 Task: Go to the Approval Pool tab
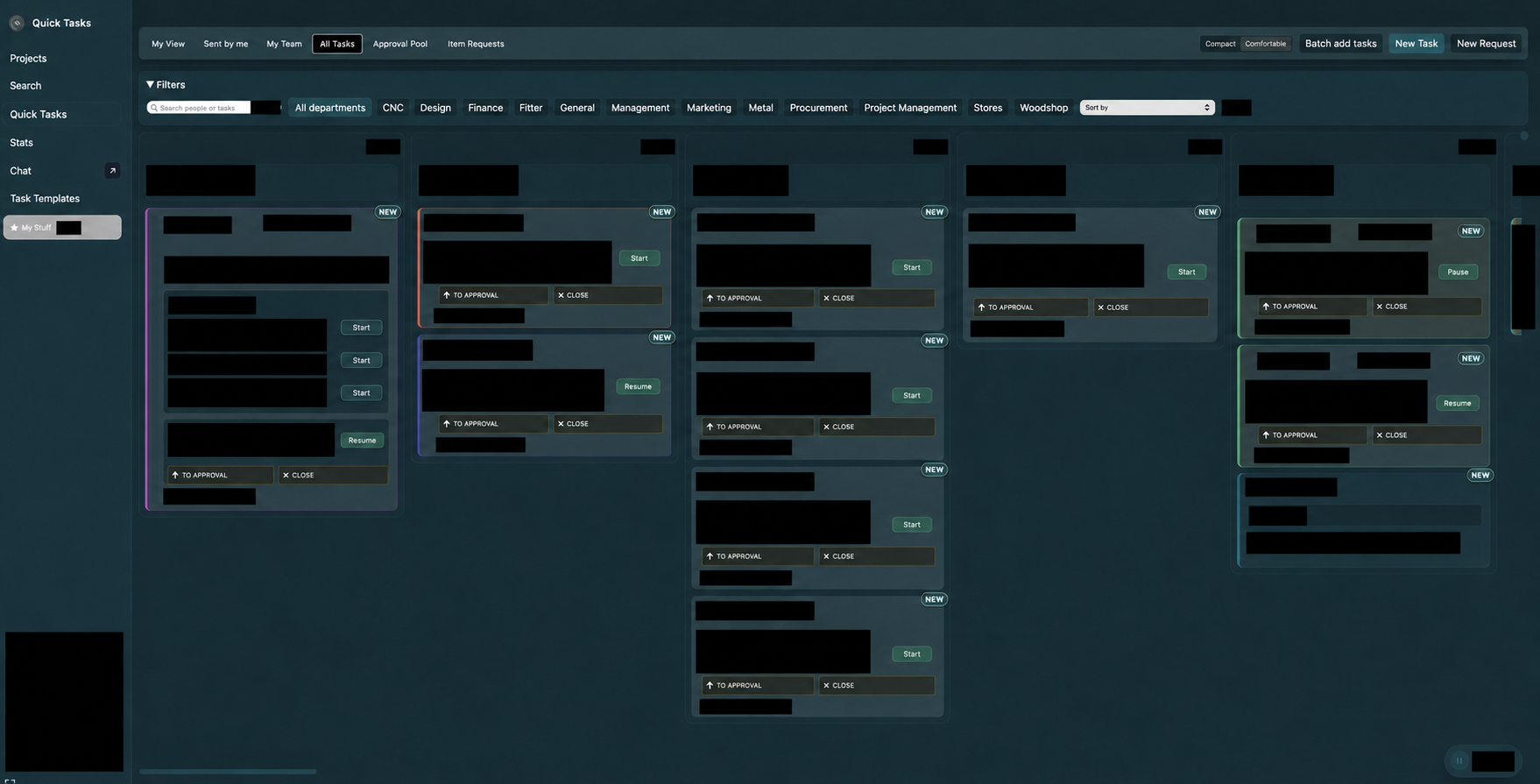point(400,44)
